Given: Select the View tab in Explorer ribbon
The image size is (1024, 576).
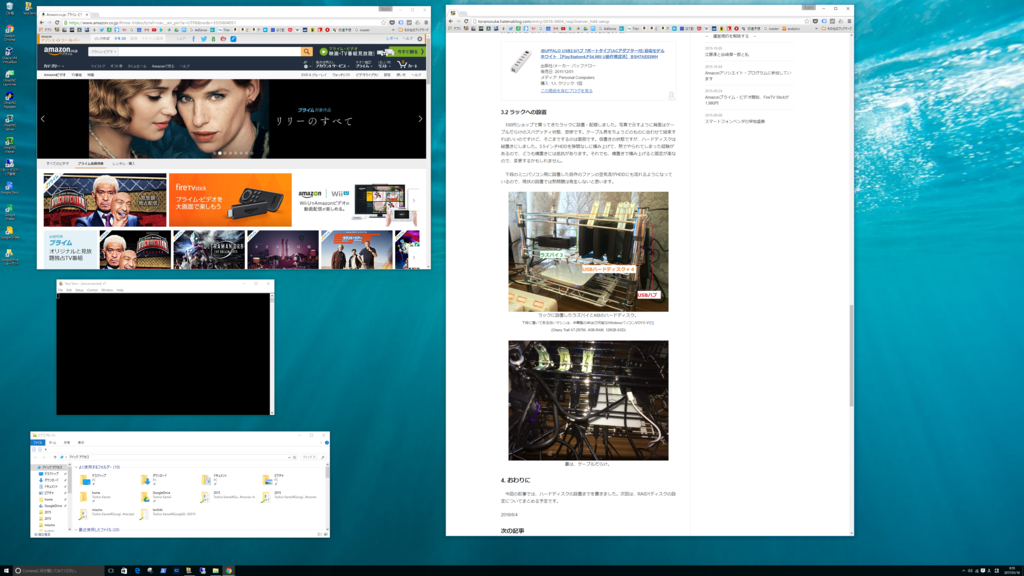Looking at the screenshot, I should click(x=81, y=442).
